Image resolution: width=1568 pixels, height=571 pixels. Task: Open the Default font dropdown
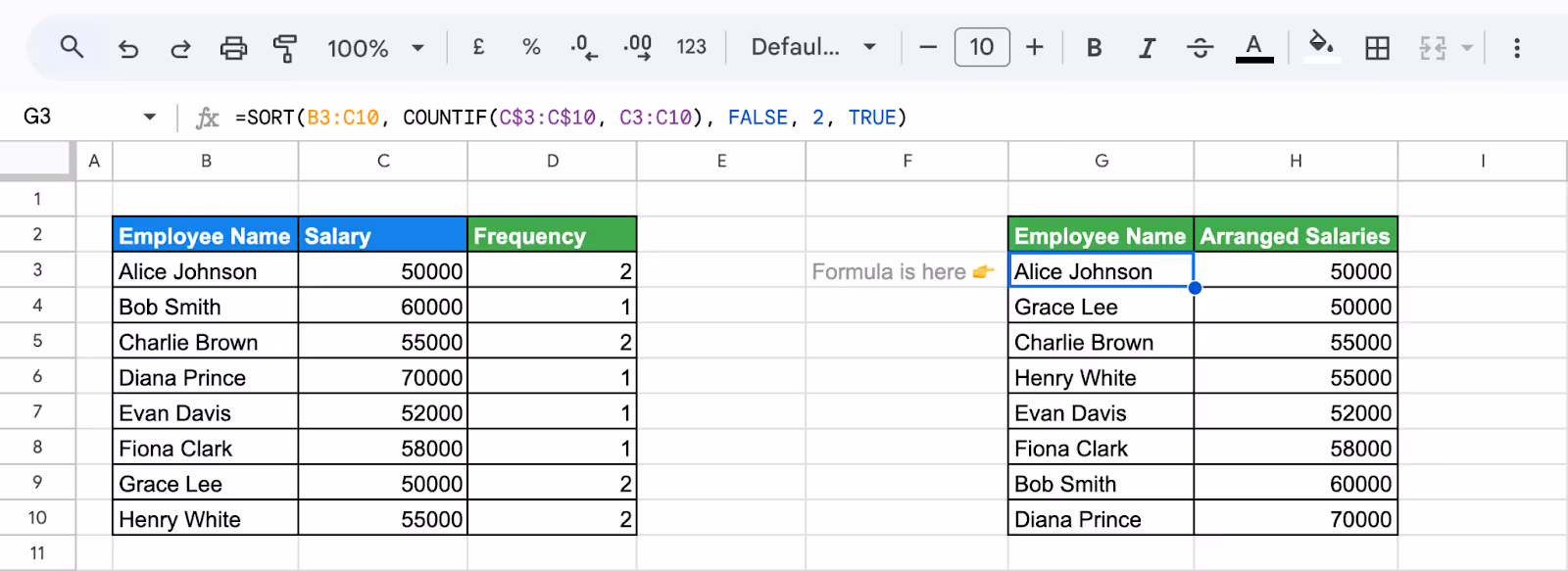(812, 47)
